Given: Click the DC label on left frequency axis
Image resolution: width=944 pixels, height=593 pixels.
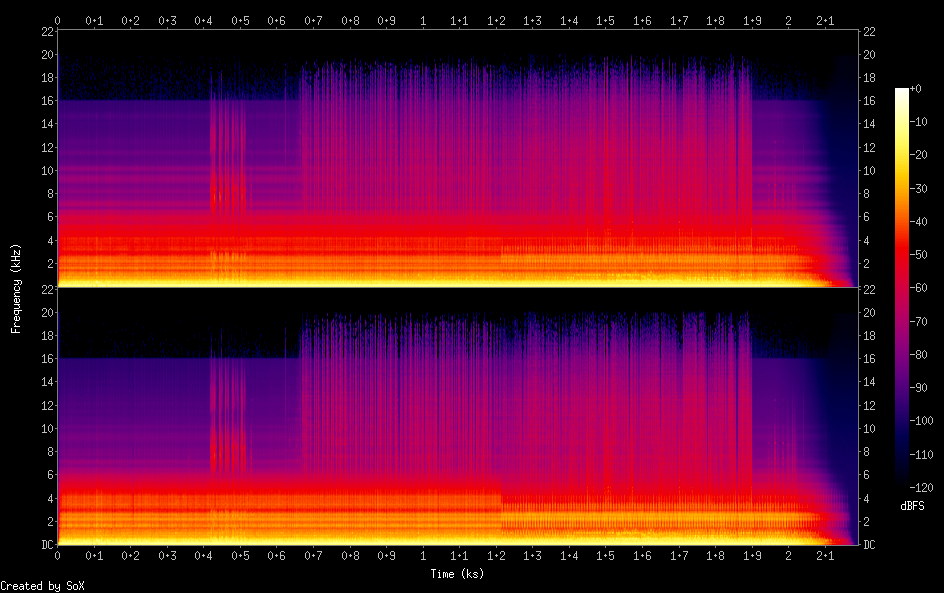Looking at the screenshot, I should pyautogui.click(x=47, y=544).
